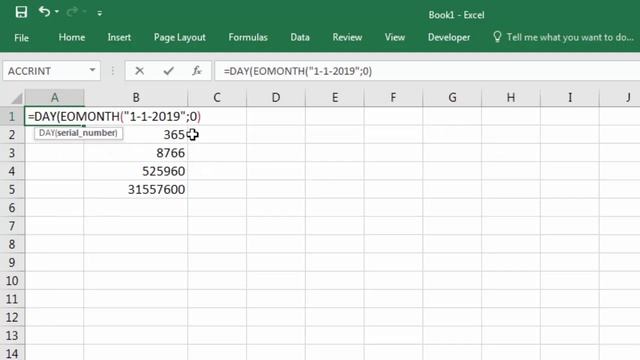640x360 pixels.
Task: Click the lightbulb Tell me icon
Action: coord(497,37)
